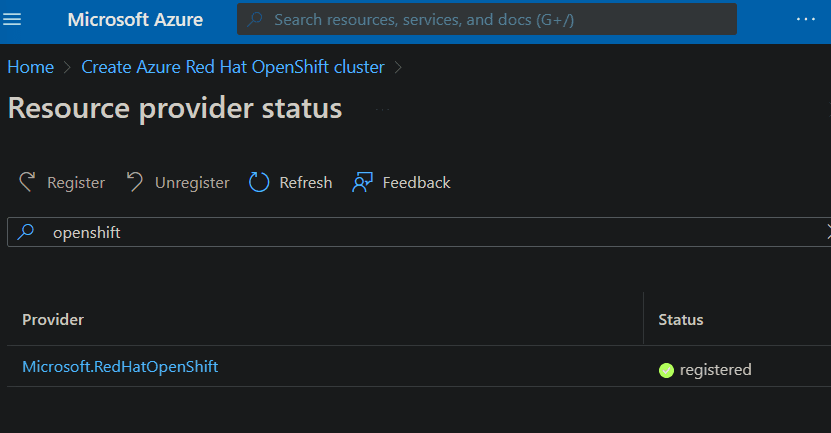Image resolution: width=831 pixels, height=433 pixels.
Task: Click the magnifier icon in global search
Action: tap(255, 20)
